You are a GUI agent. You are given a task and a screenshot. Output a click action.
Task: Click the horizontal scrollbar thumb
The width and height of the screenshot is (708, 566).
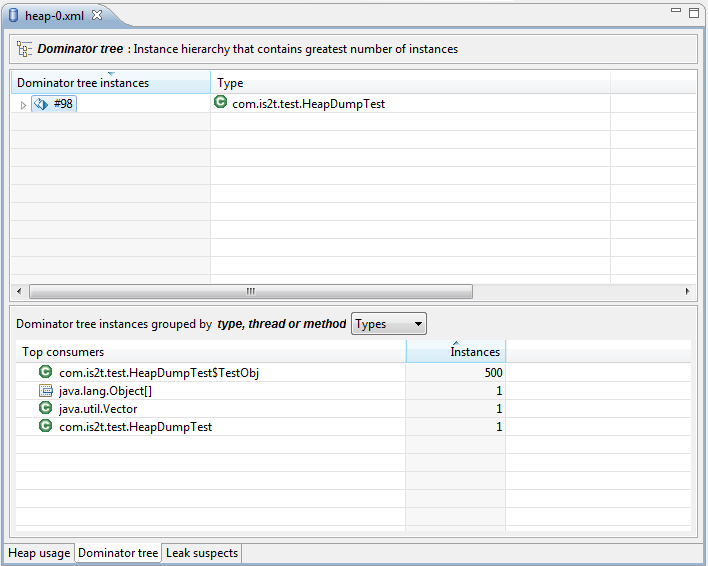pos(250,291)
